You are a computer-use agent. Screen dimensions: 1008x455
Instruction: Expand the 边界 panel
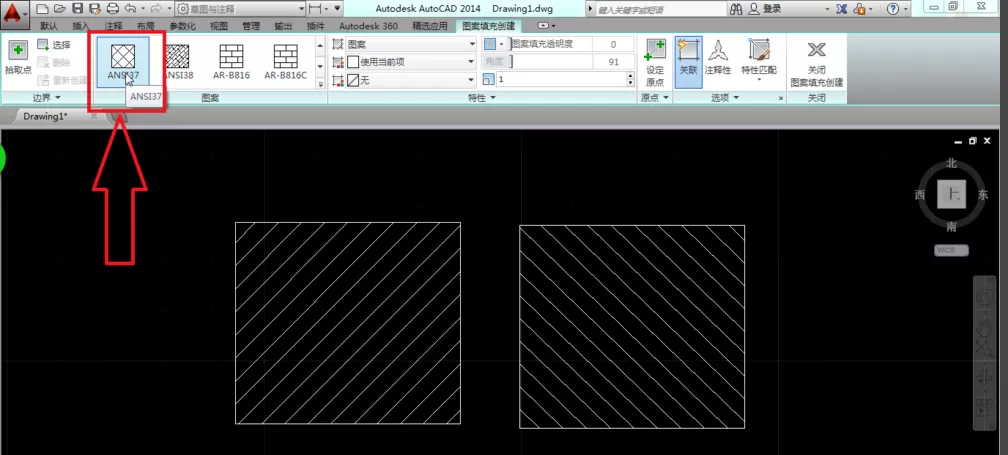[46, 97]
